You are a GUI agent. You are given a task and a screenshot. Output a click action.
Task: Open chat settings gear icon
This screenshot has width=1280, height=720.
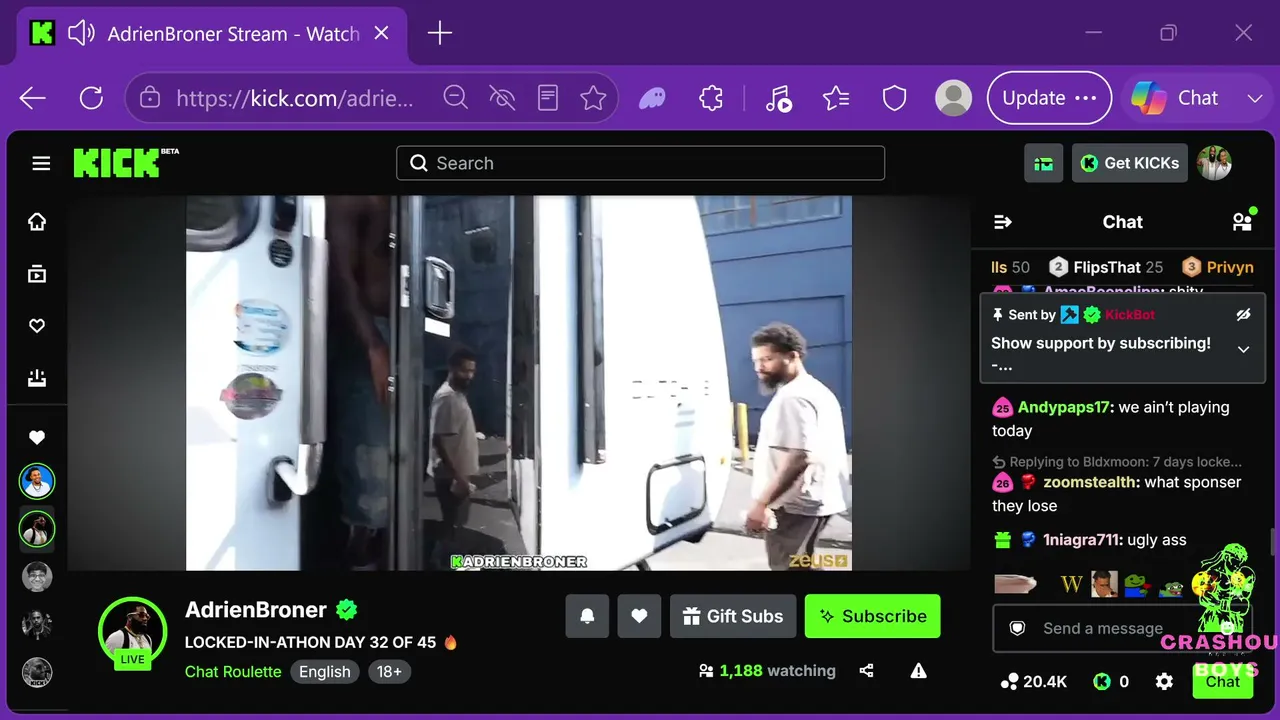click(1164, 682)
